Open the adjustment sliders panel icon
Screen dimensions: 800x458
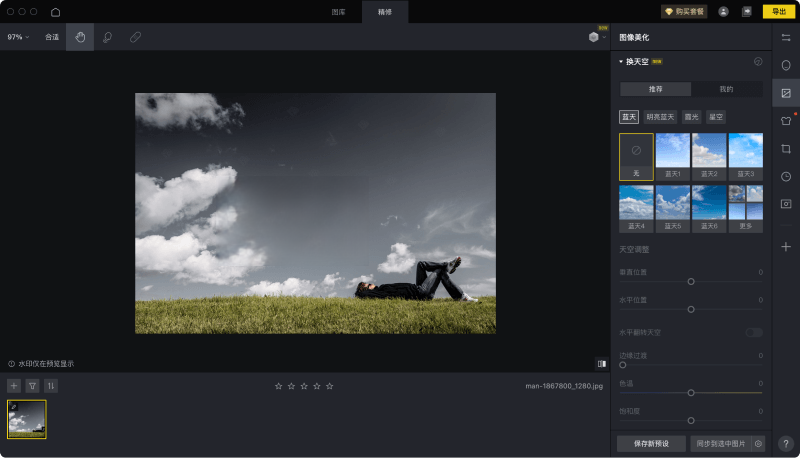point(786,37)
